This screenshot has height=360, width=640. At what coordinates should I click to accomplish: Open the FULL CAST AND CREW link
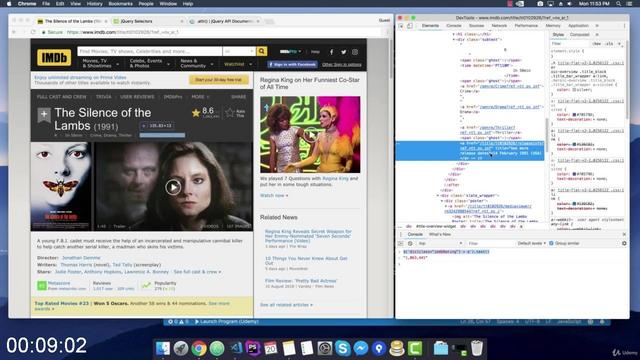click(x=62, y=97)
